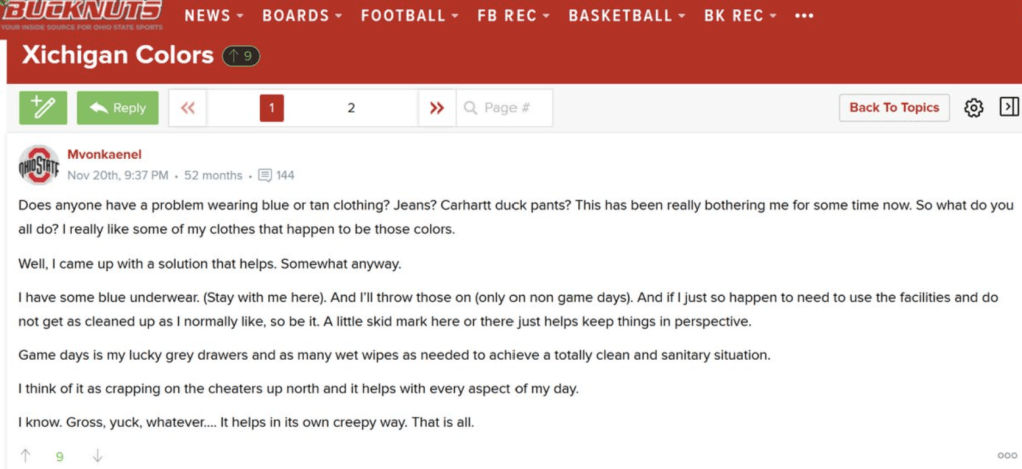This screenshot has width=1022, height=469.
Task: Click the Ohio State avatar thumbnail
Action: pyautogui.click(x=39, y=165)
